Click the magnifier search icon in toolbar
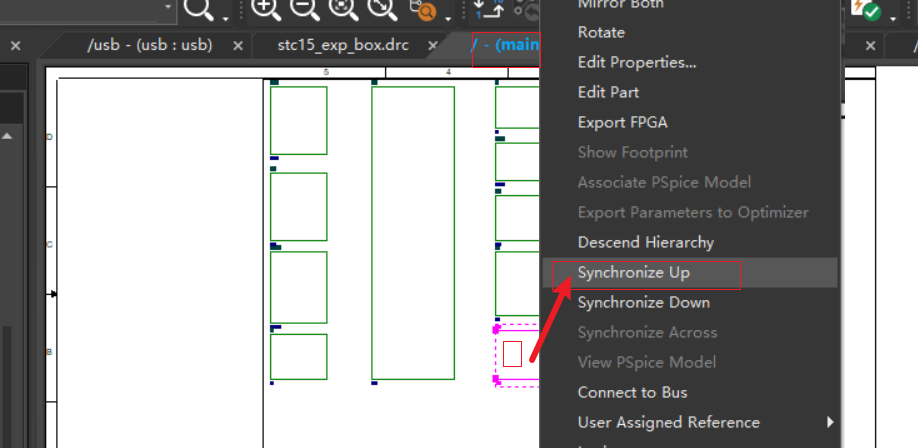Viewport: 918px width, 448px height. pos(198,9)
